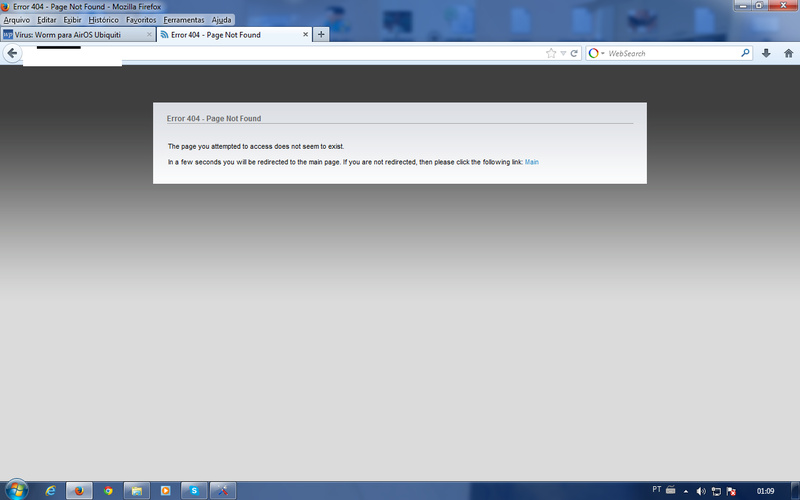Image resolution: width=800 pixels, height=500 pixels.
Task: Reload the page with the refresh icon
Action: [x=574, y=53]
